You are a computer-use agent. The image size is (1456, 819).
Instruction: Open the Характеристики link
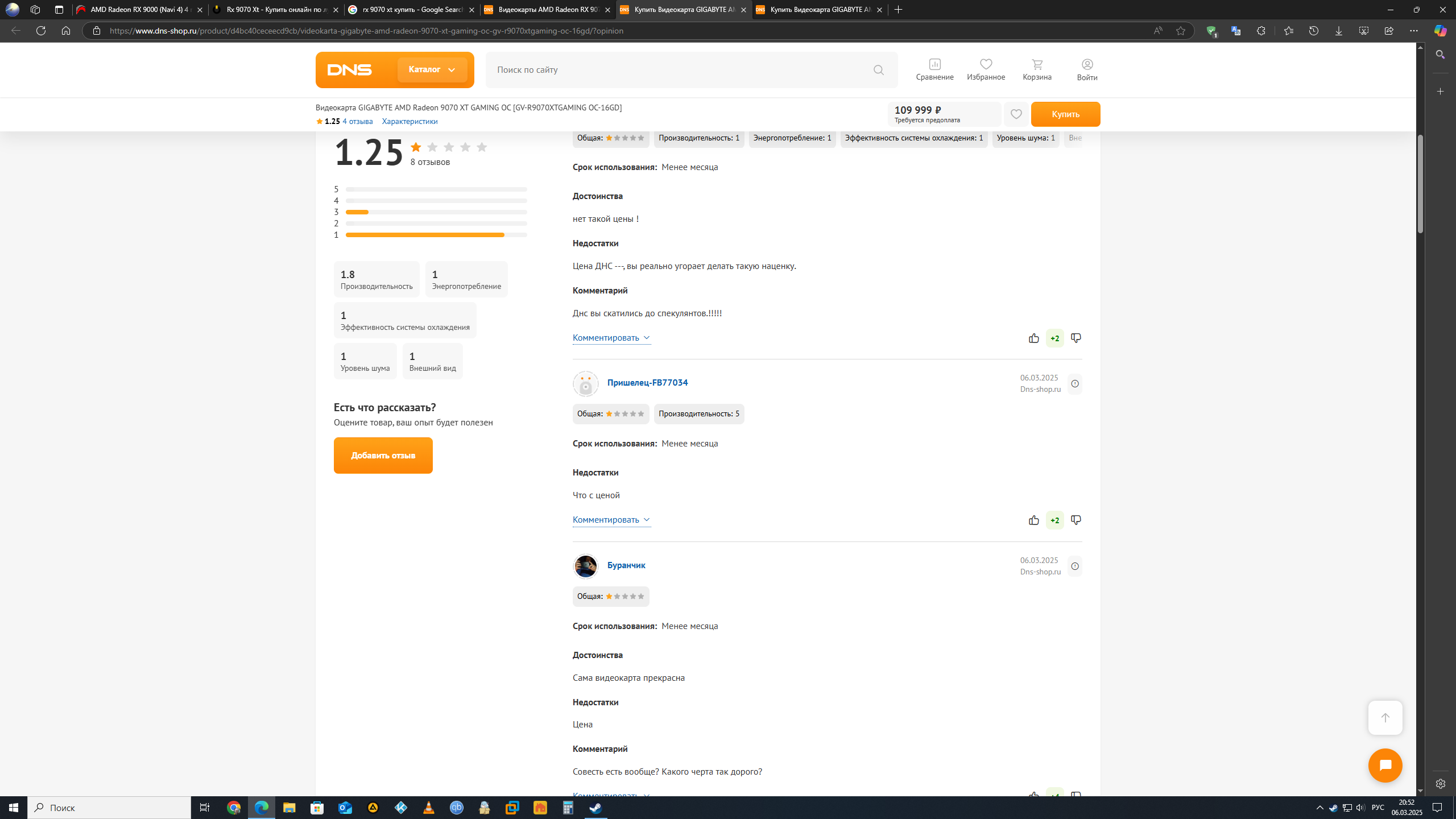pyautogui.click(x=409, y=121)
